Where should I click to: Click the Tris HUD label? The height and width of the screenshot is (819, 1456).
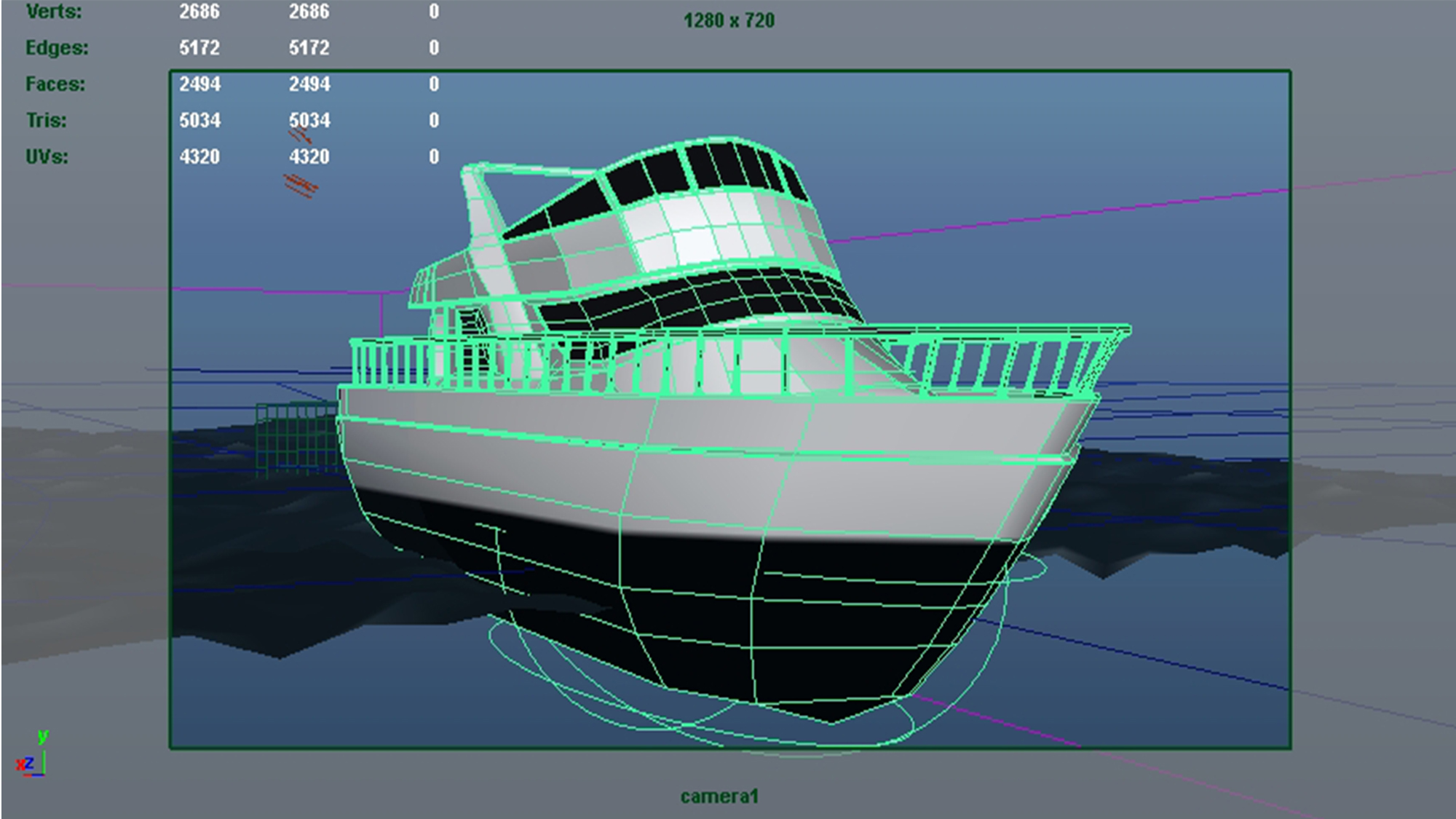(x=47, y=121)
